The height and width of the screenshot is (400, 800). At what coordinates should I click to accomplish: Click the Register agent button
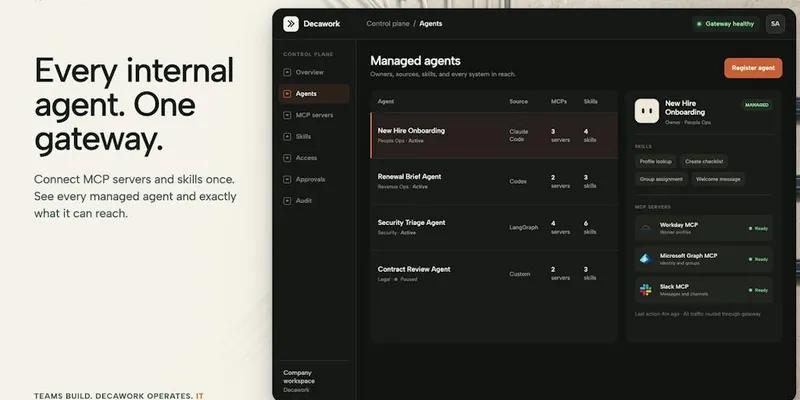pyautogui.click(x=753, y=68)
